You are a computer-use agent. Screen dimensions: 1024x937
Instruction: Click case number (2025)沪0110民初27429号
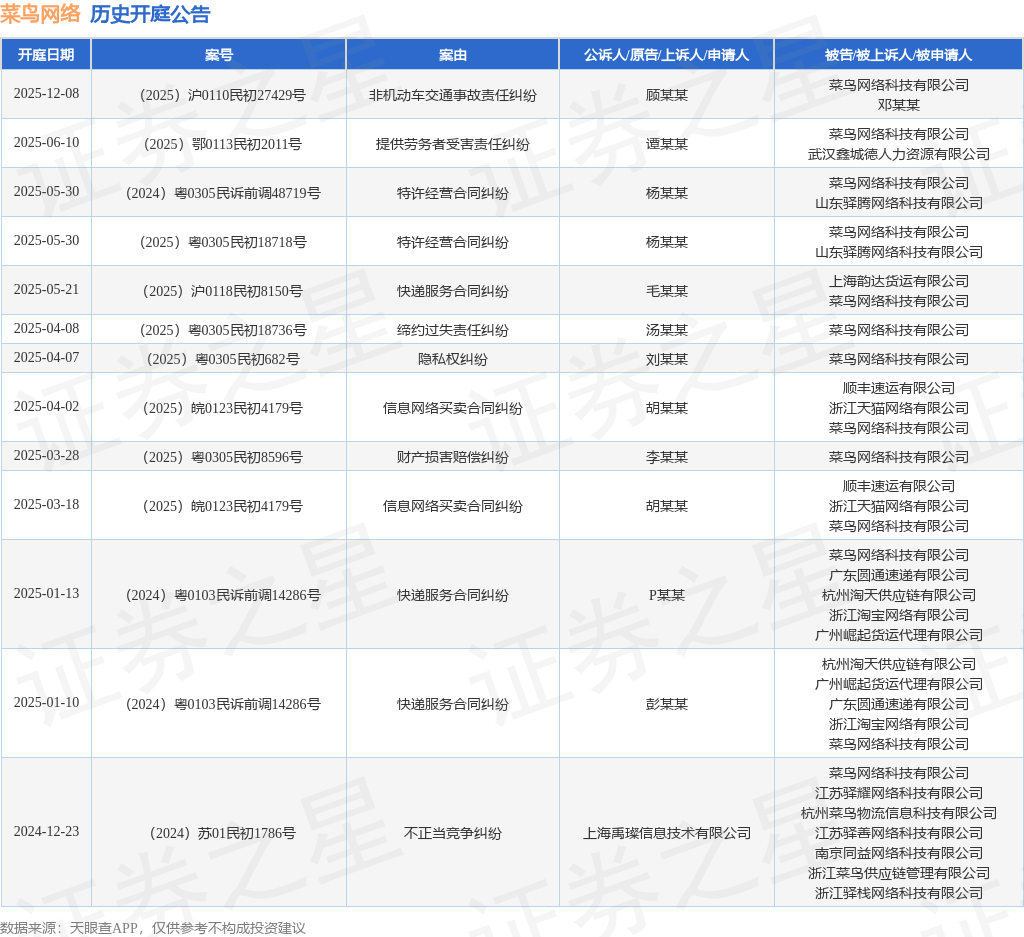click(x=223, y=95)
